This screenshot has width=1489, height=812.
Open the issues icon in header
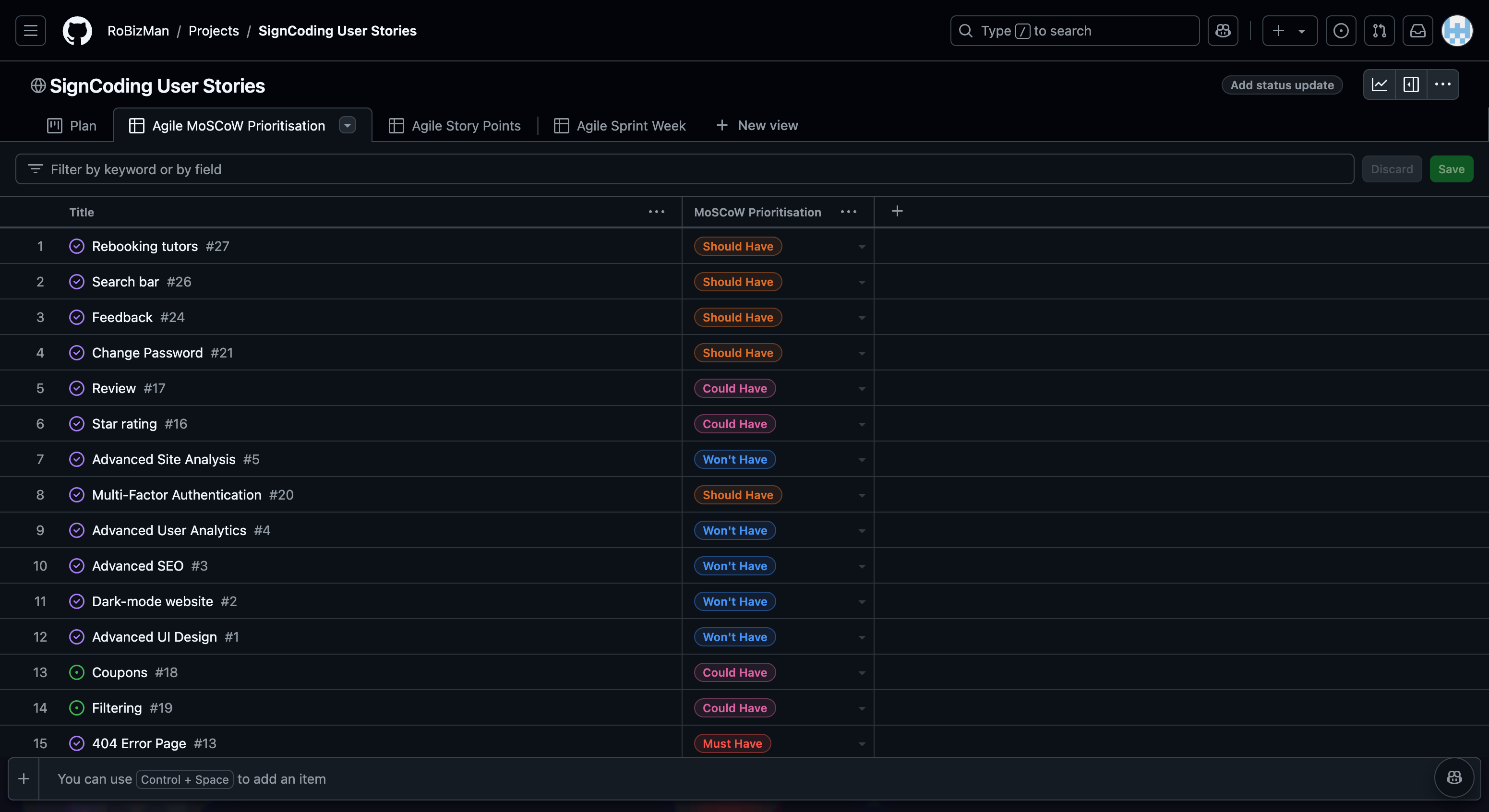1341,31
